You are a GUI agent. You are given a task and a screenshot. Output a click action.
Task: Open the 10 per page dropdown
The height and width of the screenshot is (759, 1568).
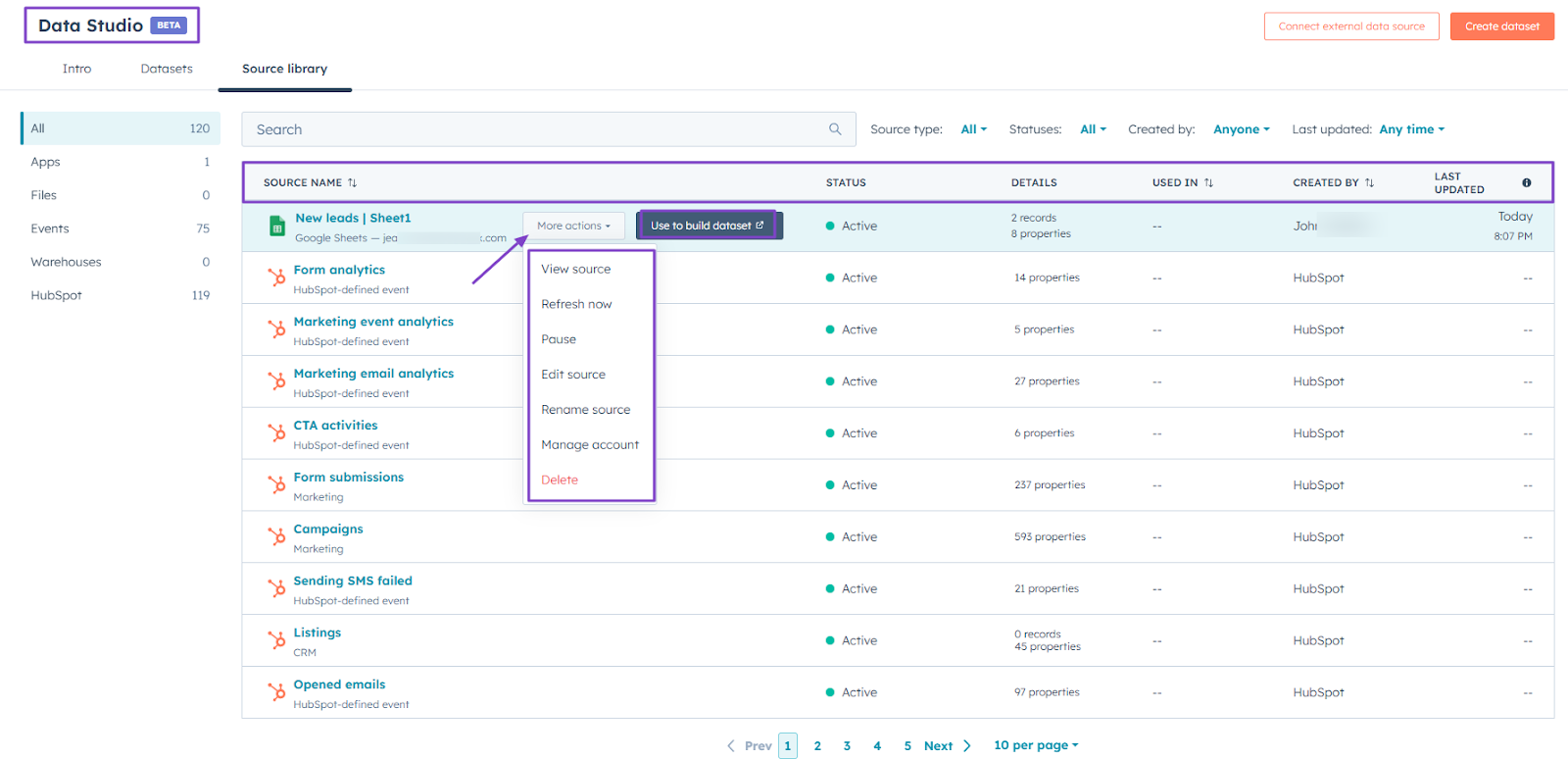point(1036,745)
